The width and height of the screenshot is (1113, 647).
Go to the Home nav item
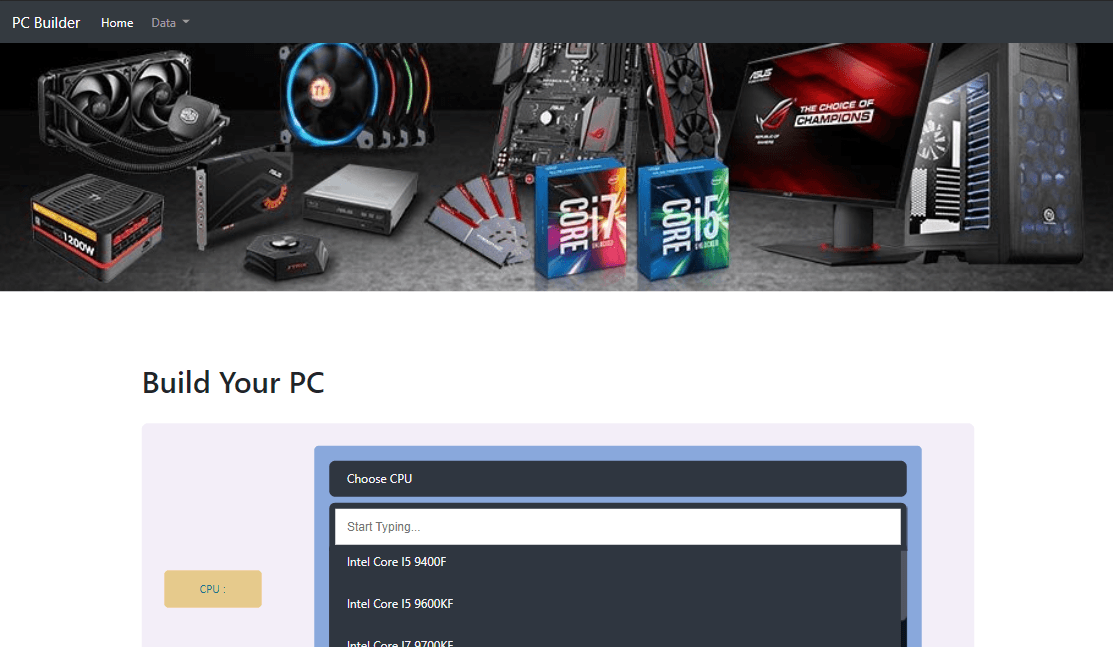pyautogui.click(x=117, y=23)
